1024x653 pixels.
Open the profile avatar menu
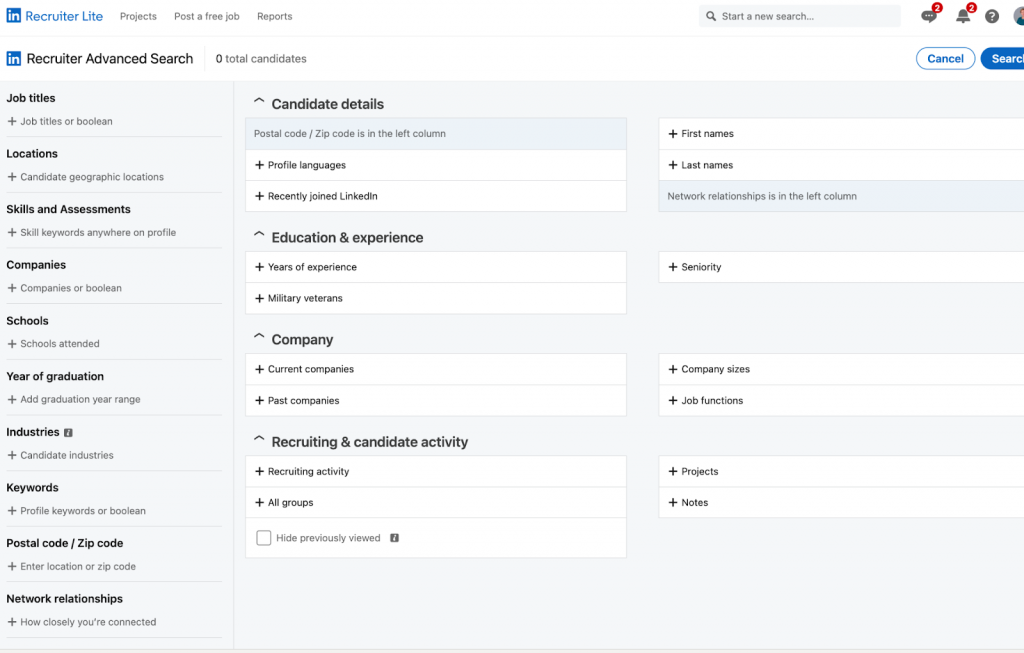pyautogui.click(x=1018, y=16)
